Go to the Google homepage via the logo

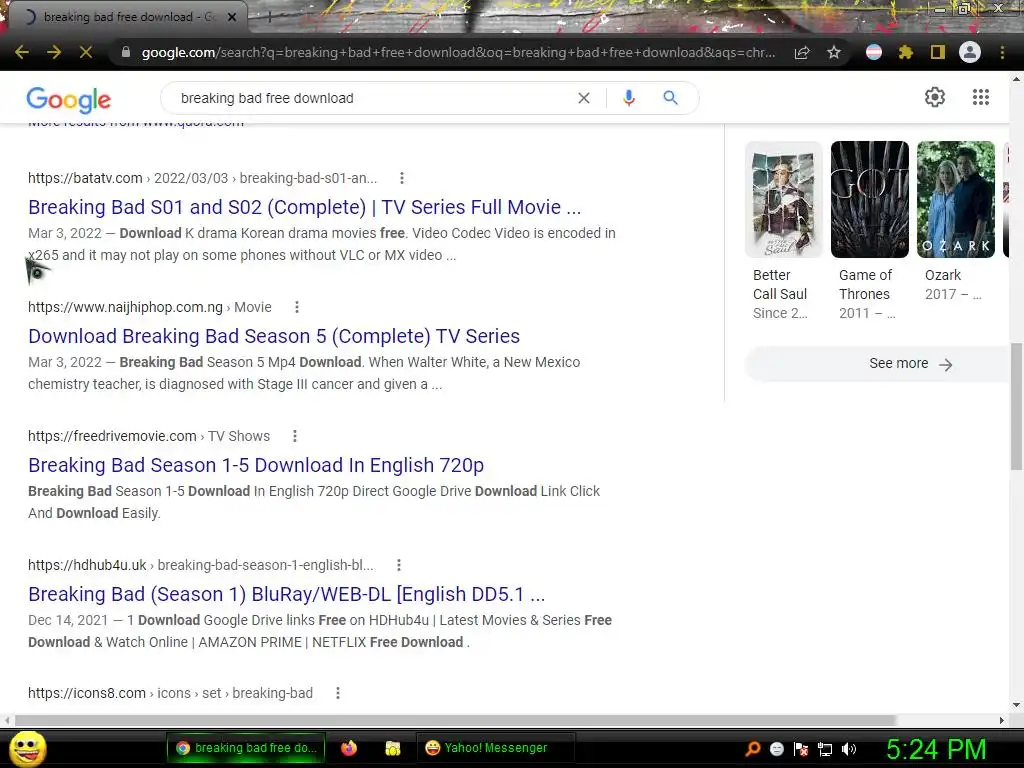[x=69, y=99]
